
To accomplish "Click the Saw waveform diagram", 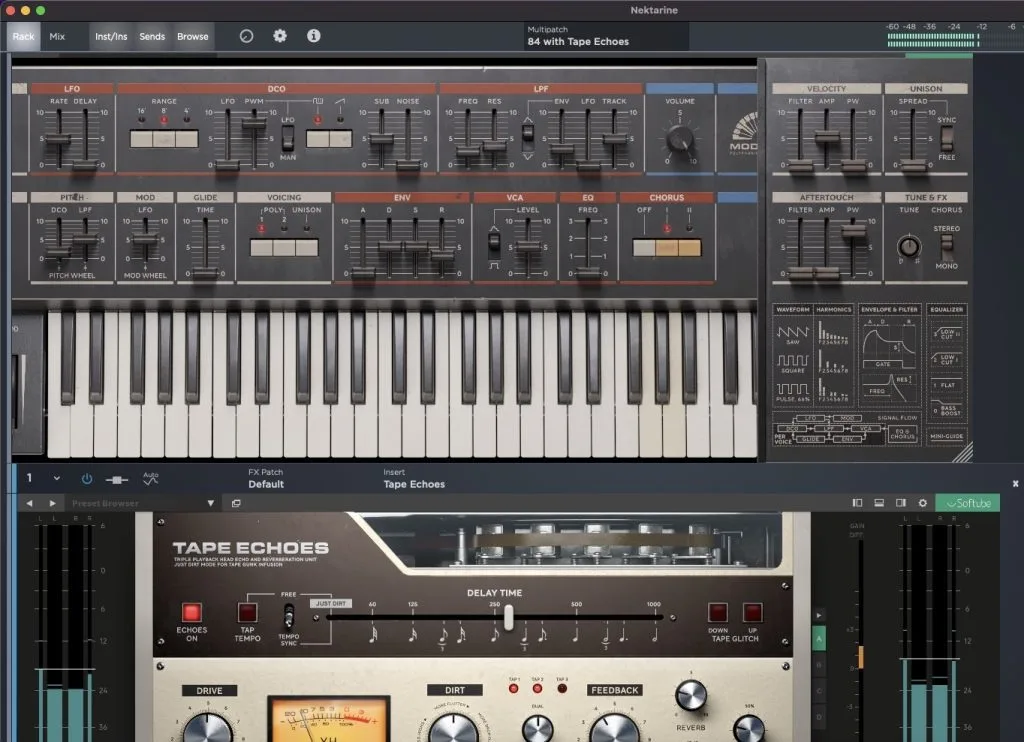I will pos(792,335).
